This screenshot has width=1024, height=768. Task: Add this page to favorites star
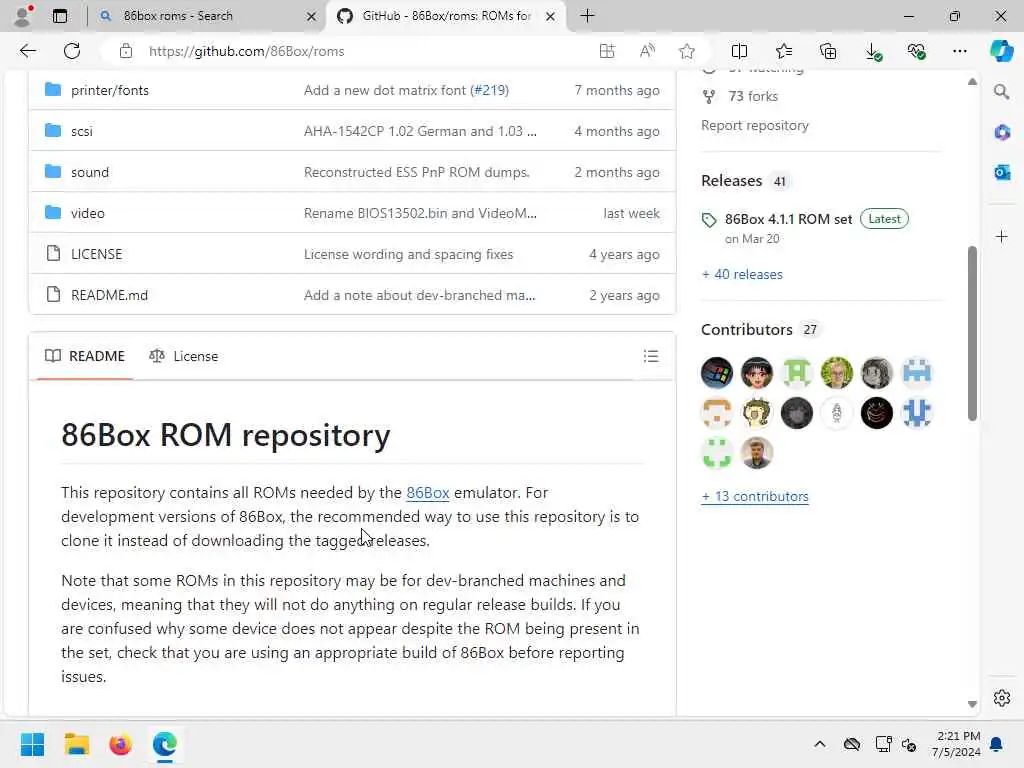pyautogui.click(x=686, y=51)
